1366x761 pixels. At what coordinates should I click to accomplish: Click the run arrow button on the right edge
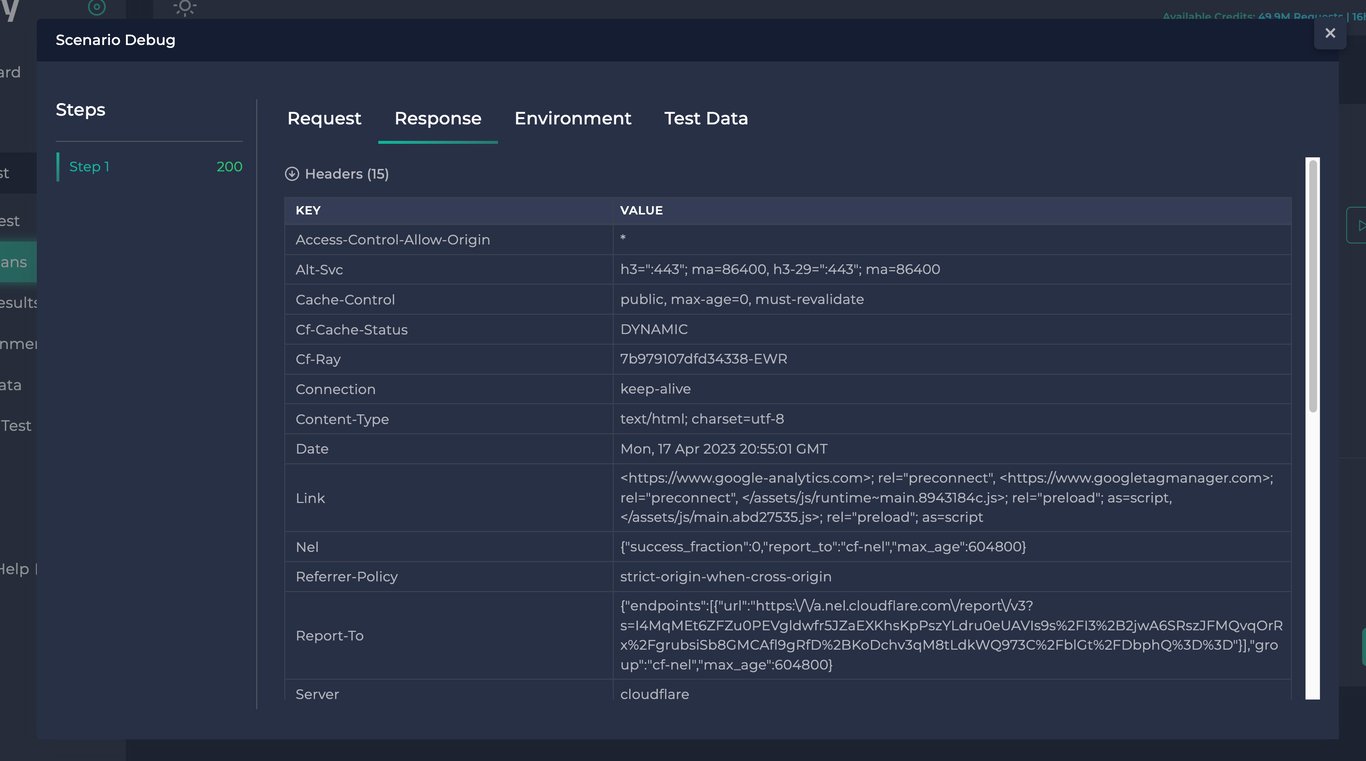[1358, 224]
